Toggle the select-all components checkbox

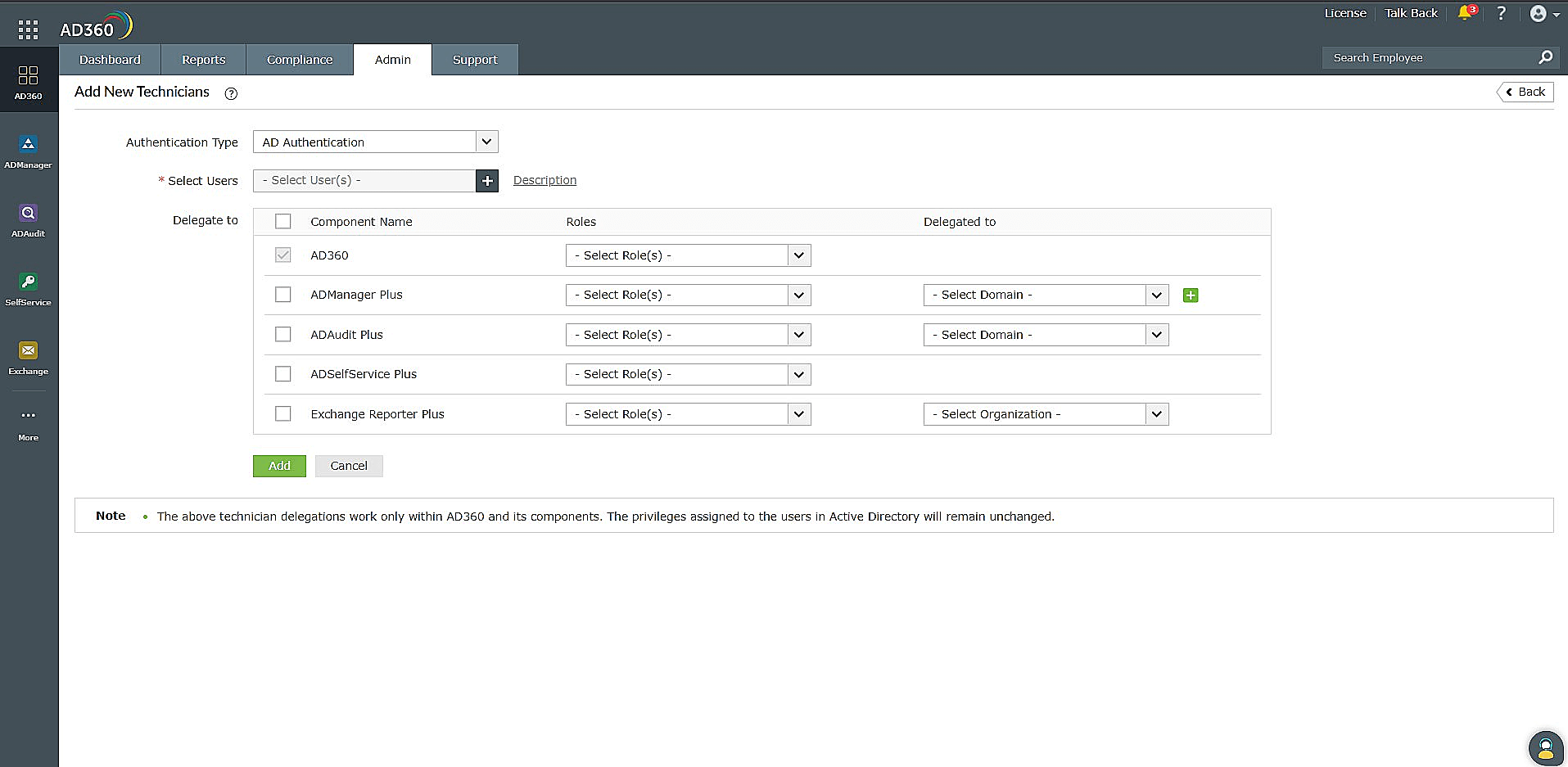[283, 221]
